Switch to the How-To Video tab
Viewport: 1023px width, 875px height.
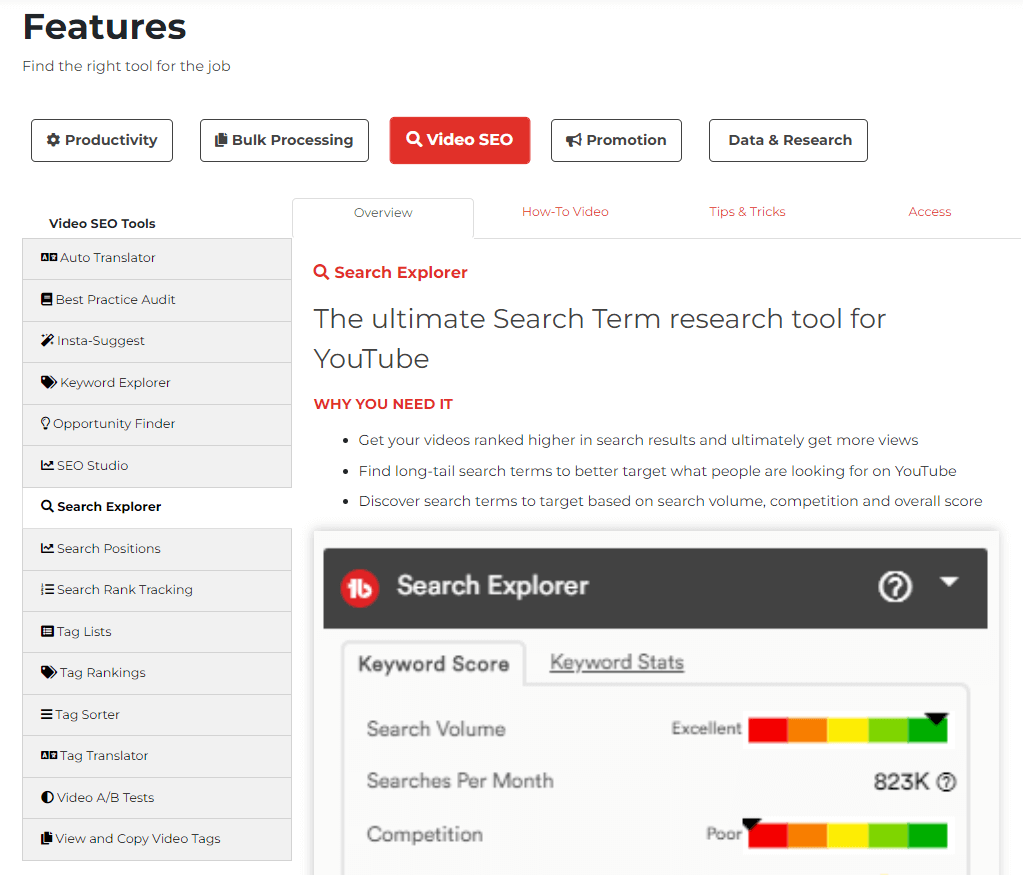[565, 212]
